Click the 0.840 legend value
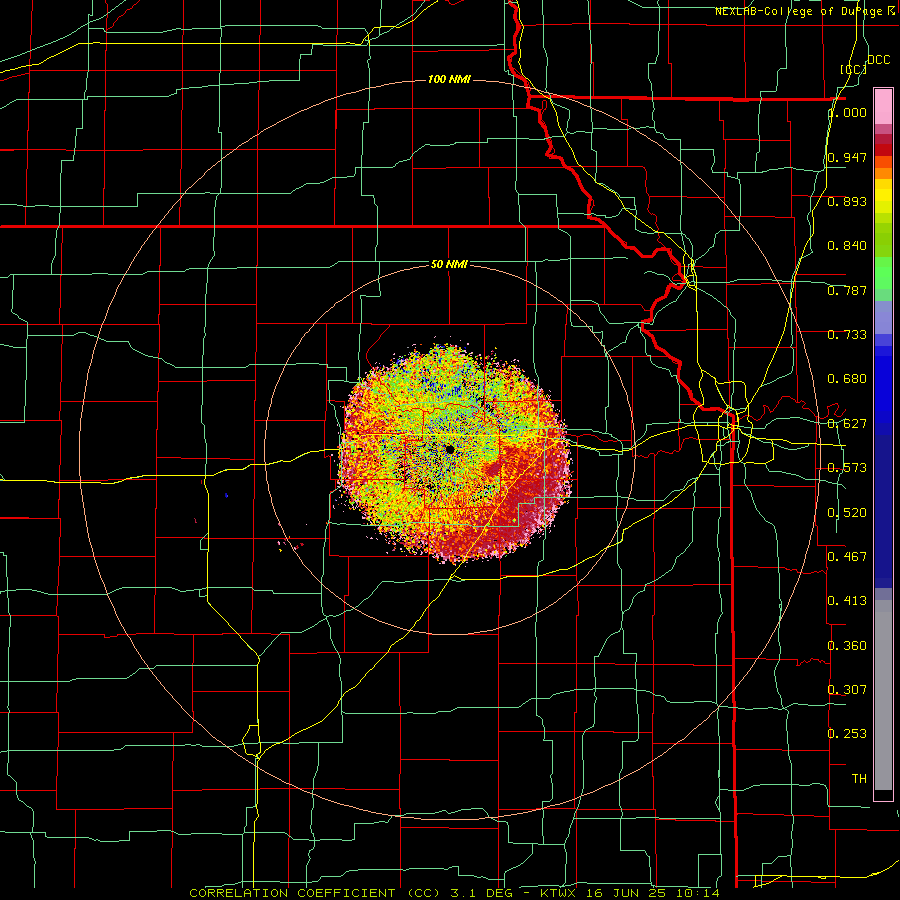The image size is (900, 900). click(847, 246)
